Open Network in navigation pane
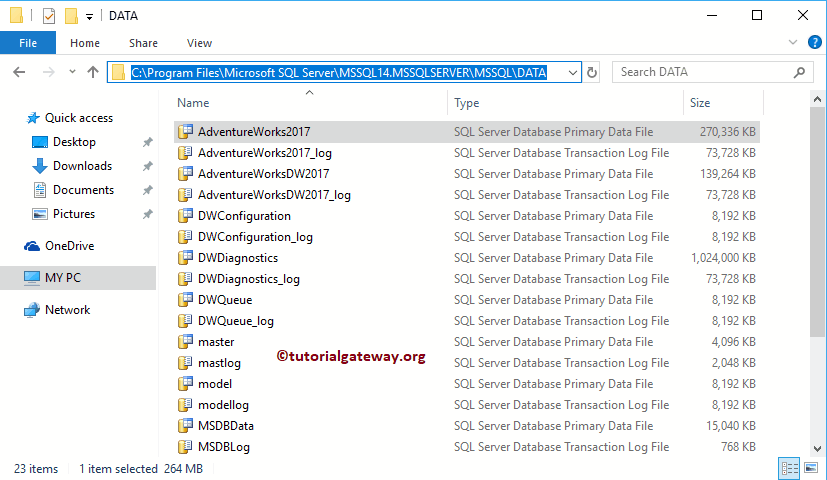 (68, 310)
